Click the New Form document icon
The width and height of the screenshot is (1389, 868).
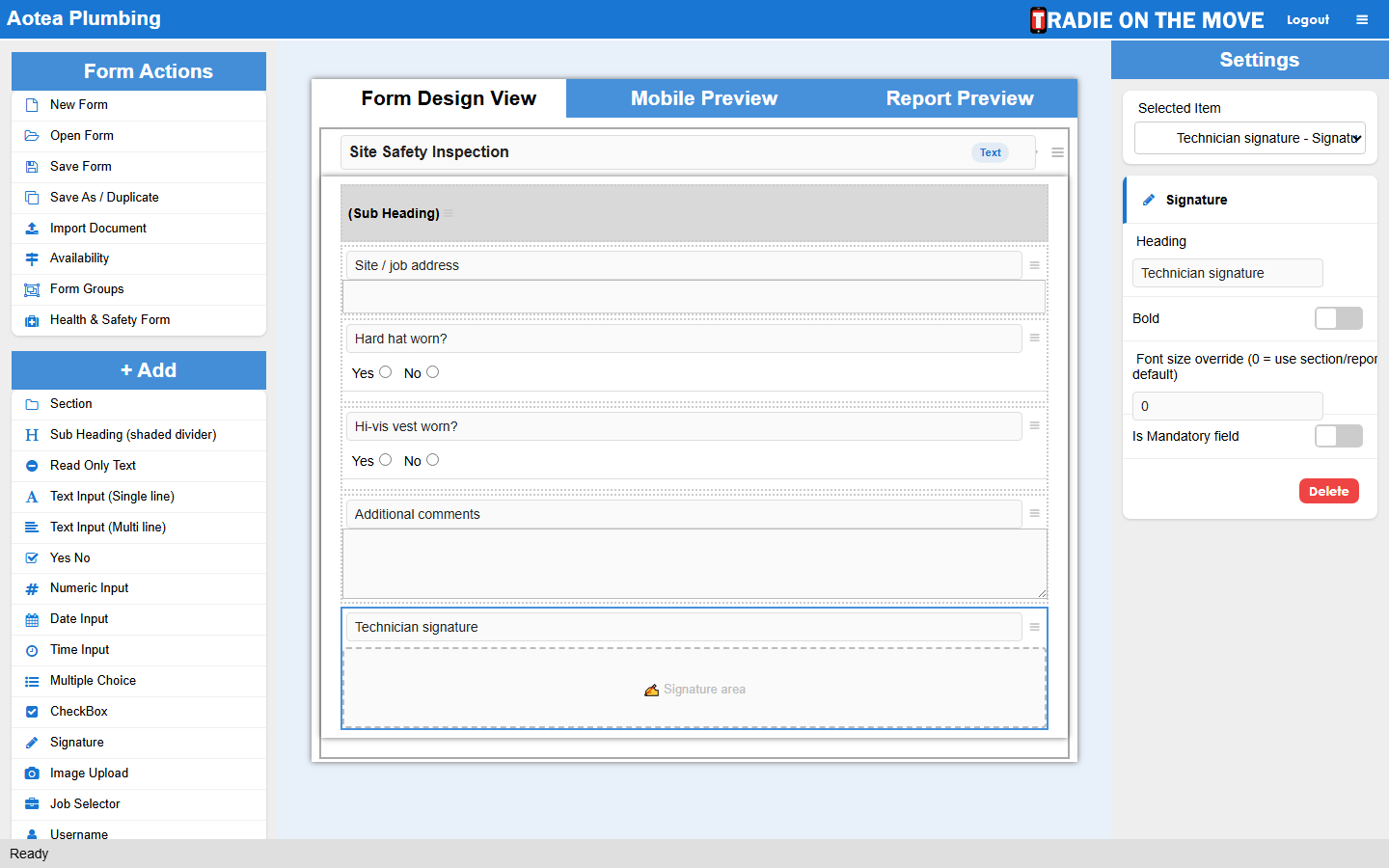(x=32, y=105)
